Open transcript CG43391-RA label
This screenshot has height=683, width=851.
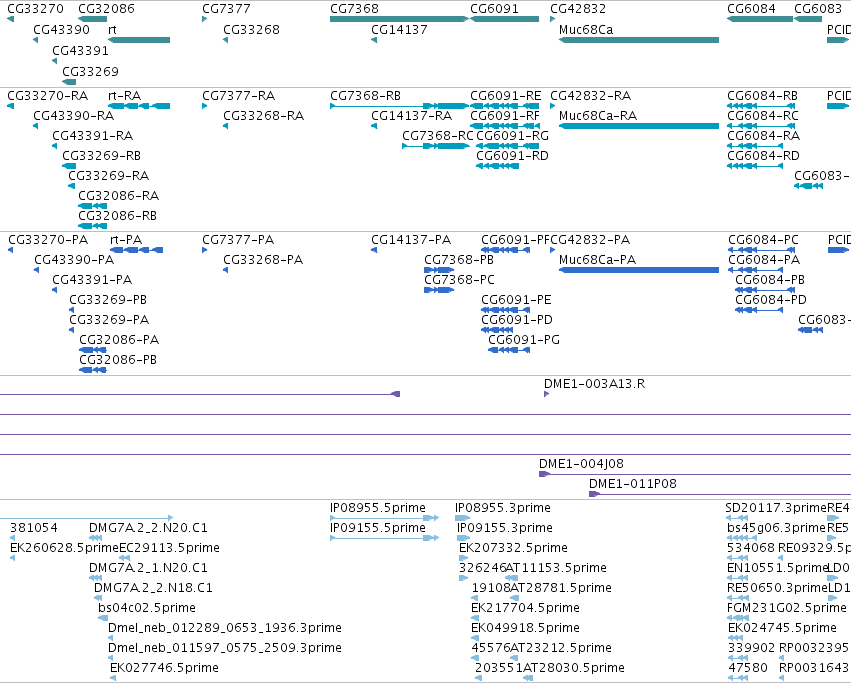[92, 136]
